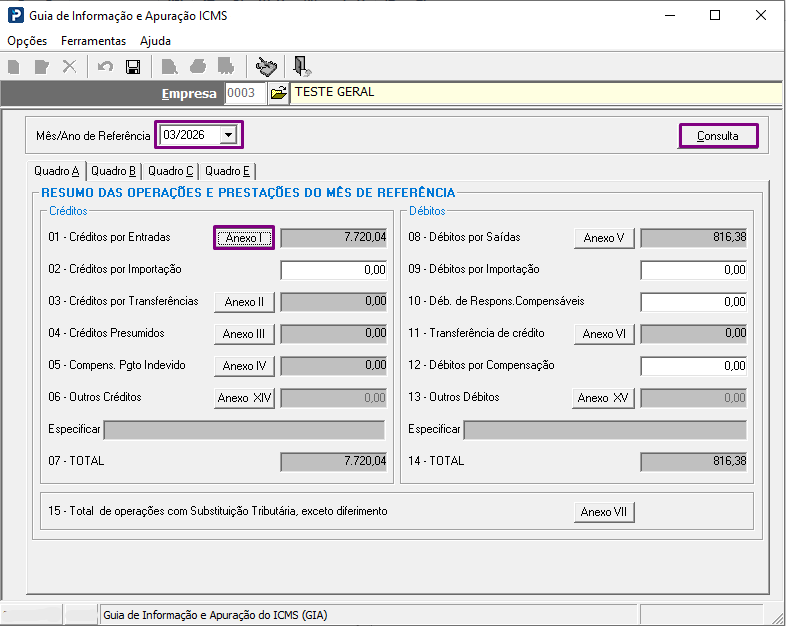Click the Débitos por Compensação value field
Image resolution: width=786 pixels, height=626 pixels.
(694, 366)
